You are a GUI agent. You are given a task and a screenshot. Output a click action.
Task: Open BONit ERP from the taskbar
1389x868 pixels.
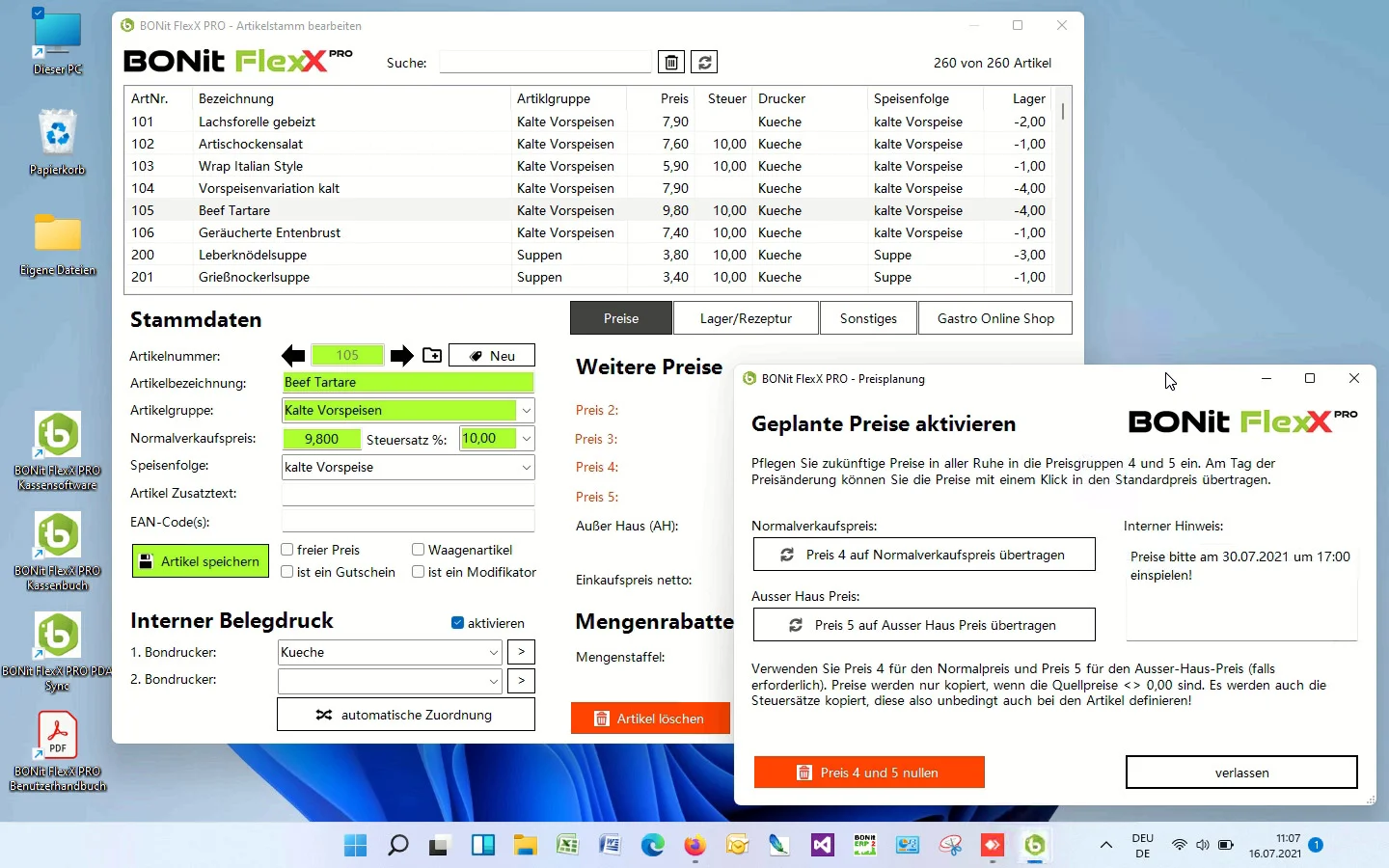pyautogui.click(x=863, y=846)
